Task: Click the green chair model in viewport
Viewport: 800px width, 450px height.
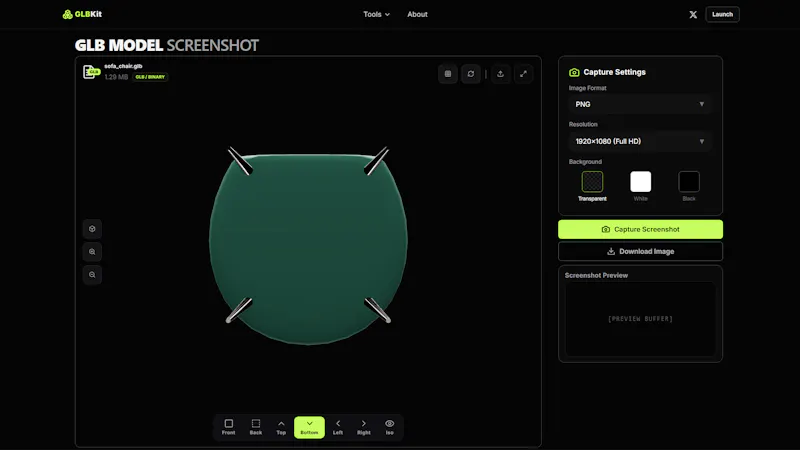Action: (308, 246)
